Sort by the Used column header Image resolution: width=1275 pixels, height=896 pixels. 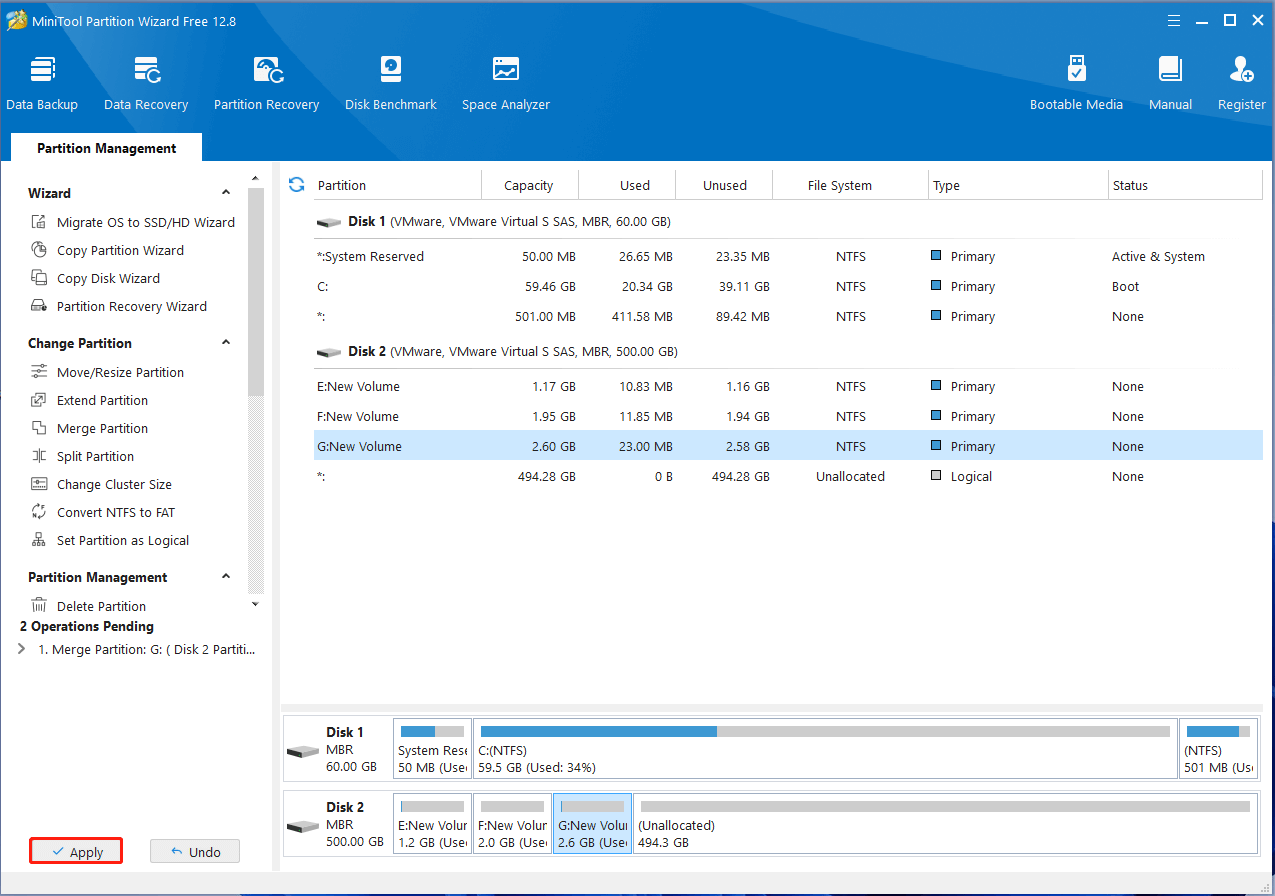tap(627, 185)
